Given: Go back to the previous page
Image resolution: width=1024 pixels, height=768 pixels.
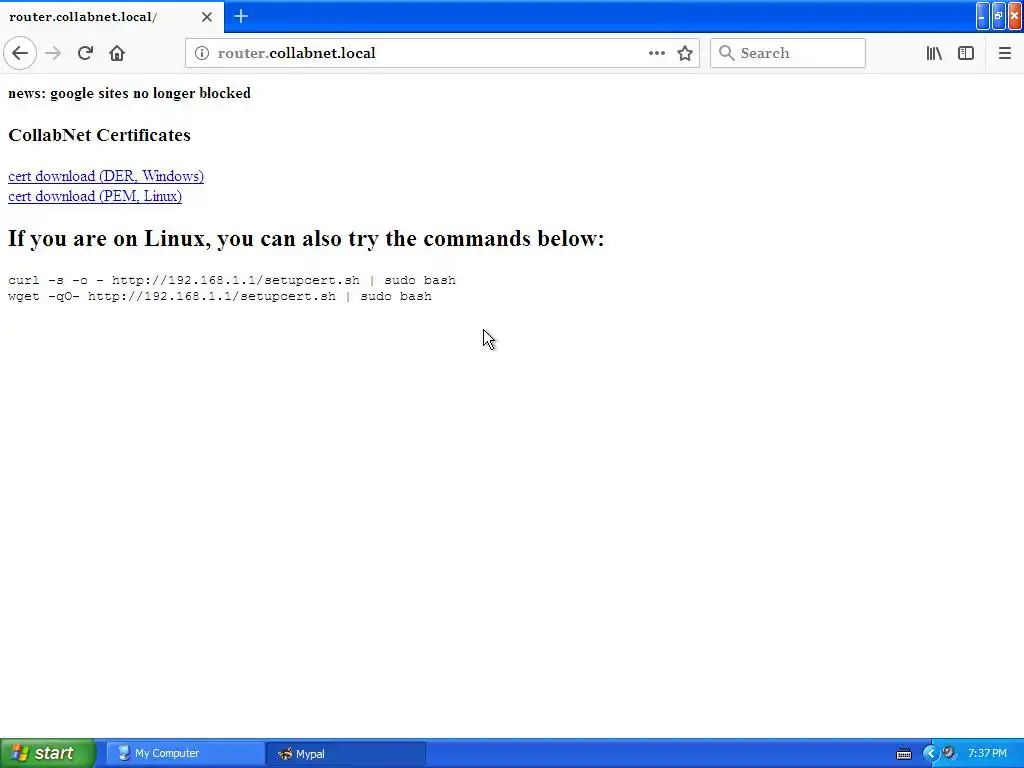Looking at the screenshot, I should pyautogui.click(x=20, y=53).
